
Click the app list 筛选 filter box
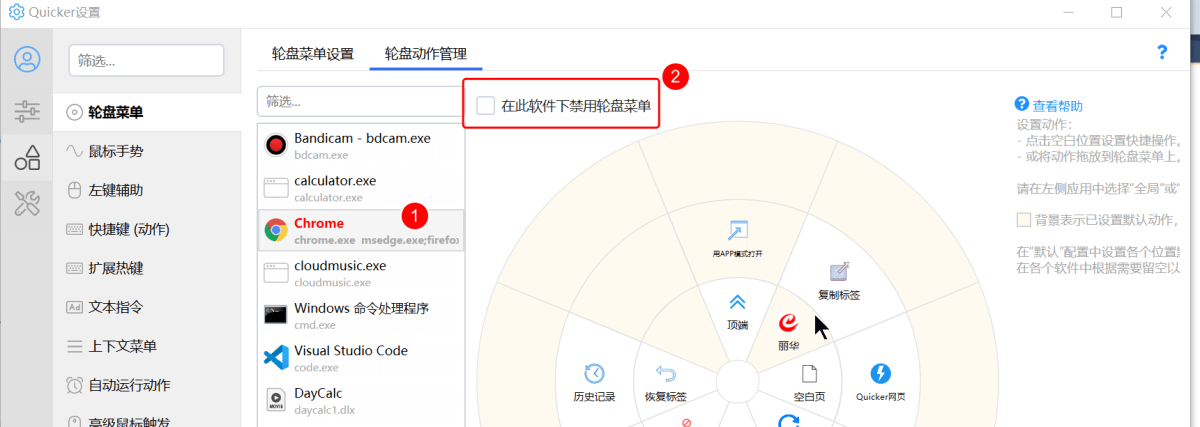click(360, 101)
